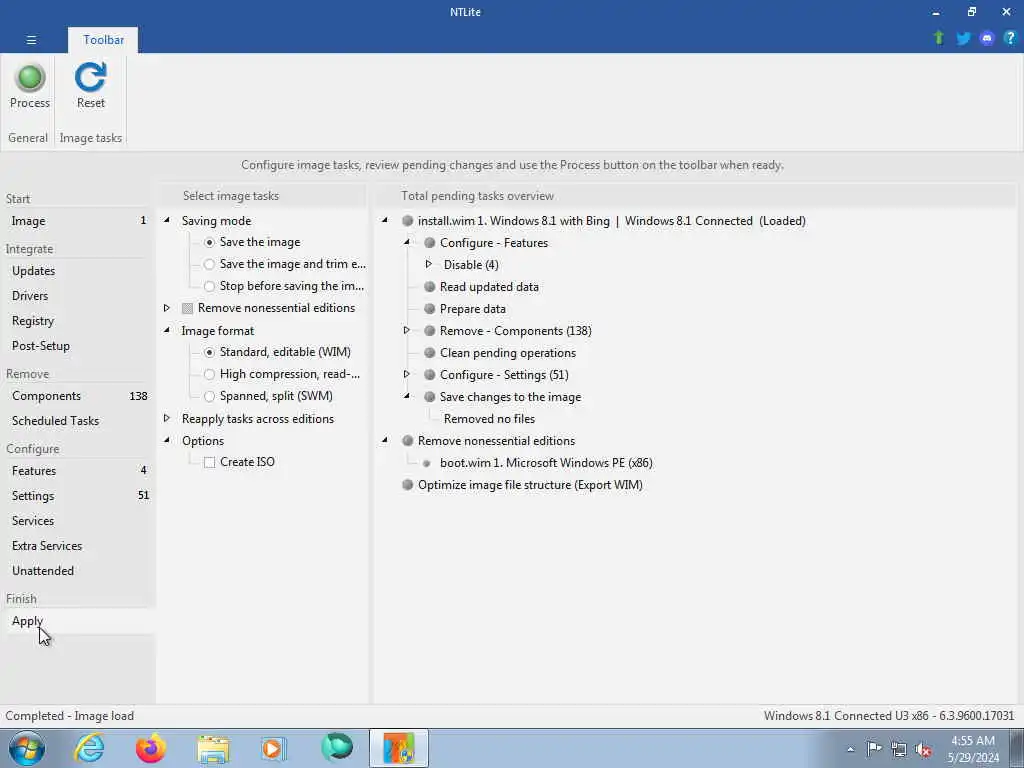Click the taskbar clock showing 4:55 AM

[973, 749]
